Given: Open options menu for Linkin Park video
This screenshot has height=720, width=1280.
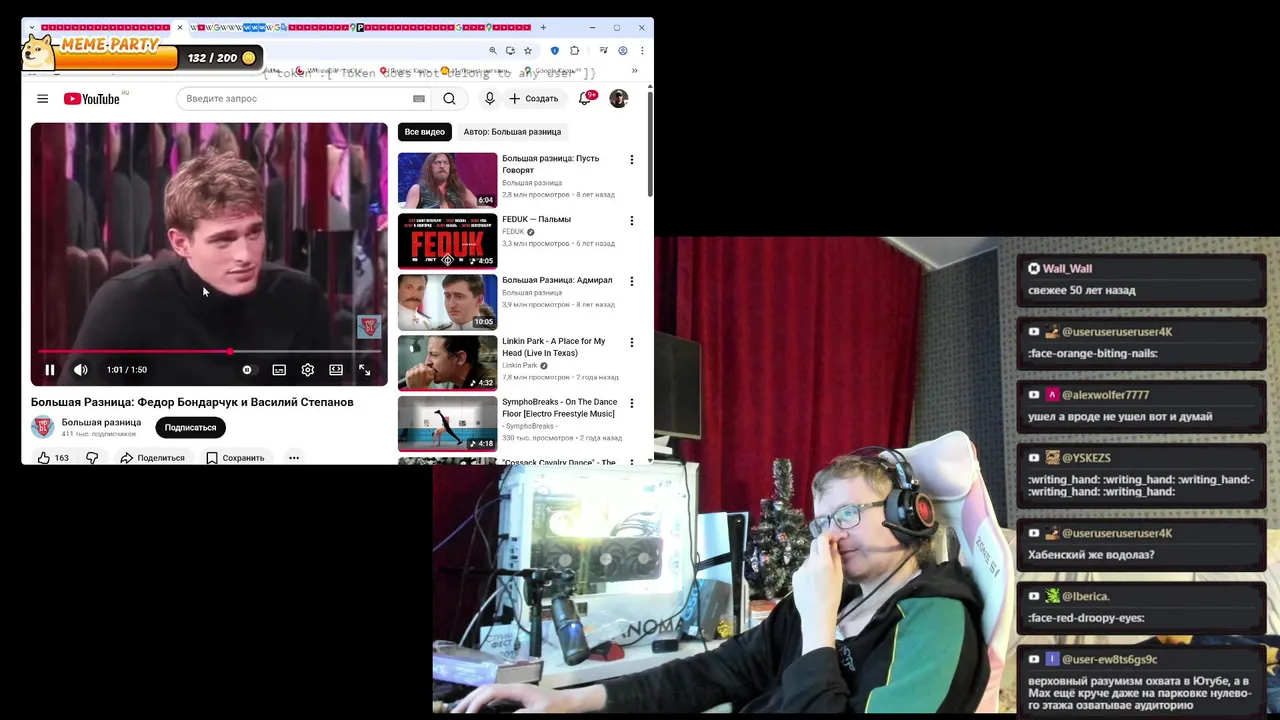Looking at the screenshot, I should pos(631,343).
